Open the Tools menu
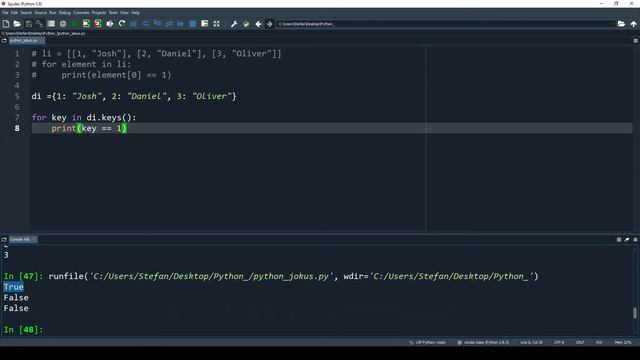The image size is (640, 360). [x=113, y=13]
